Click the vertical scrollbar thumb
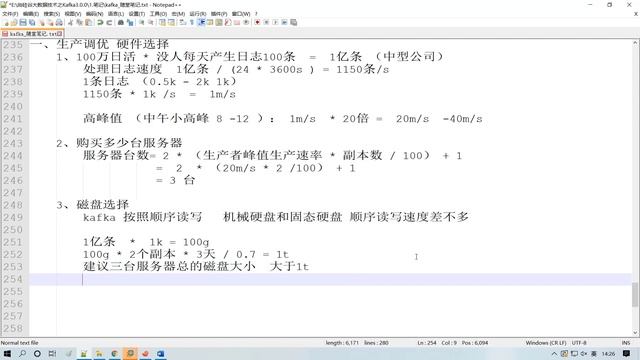 [636, 294]
